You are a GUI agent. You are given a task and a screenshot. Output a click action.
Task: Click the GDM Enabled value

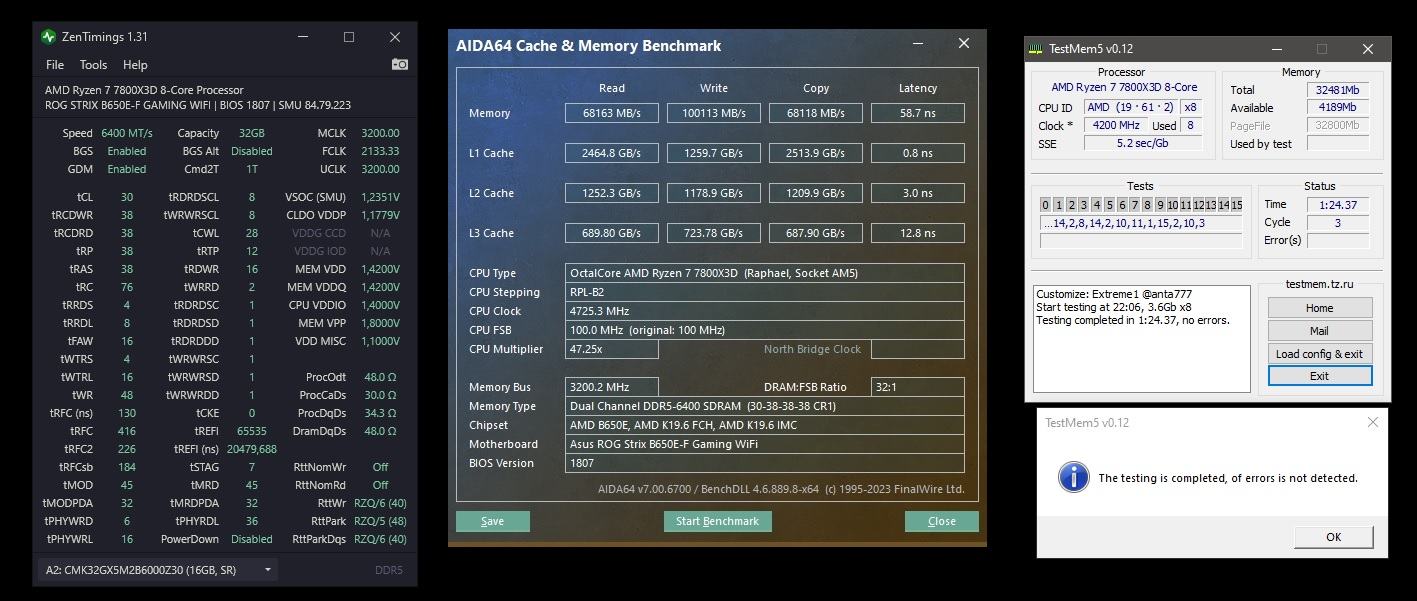pyautogui.click(x=127, y=169)
